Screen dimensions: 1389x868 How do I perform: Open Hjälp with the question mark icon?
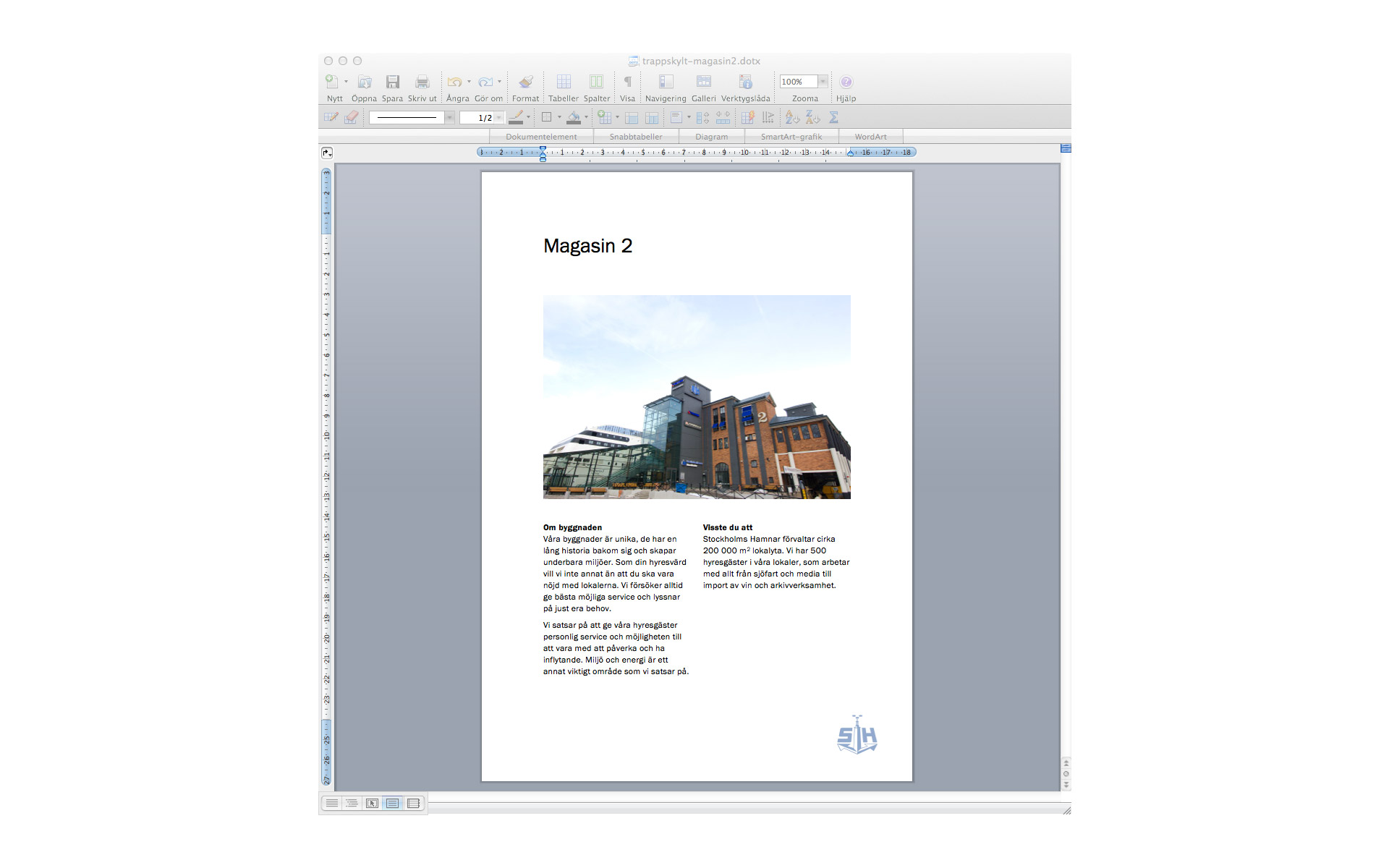click(846, 82)
